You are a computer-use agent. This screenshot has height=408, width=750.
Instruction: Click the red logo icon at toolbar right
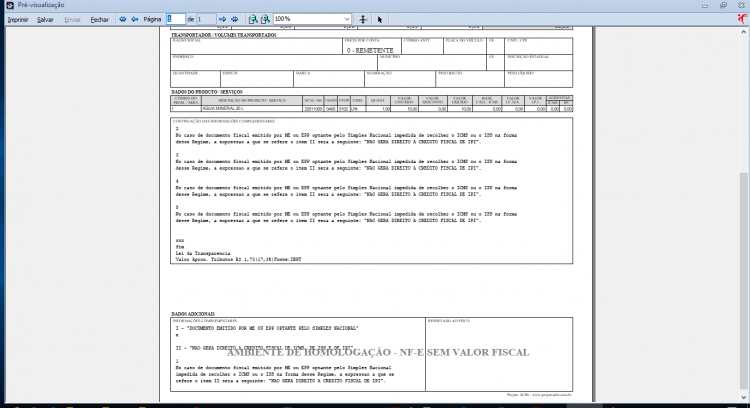coord(743,19)
